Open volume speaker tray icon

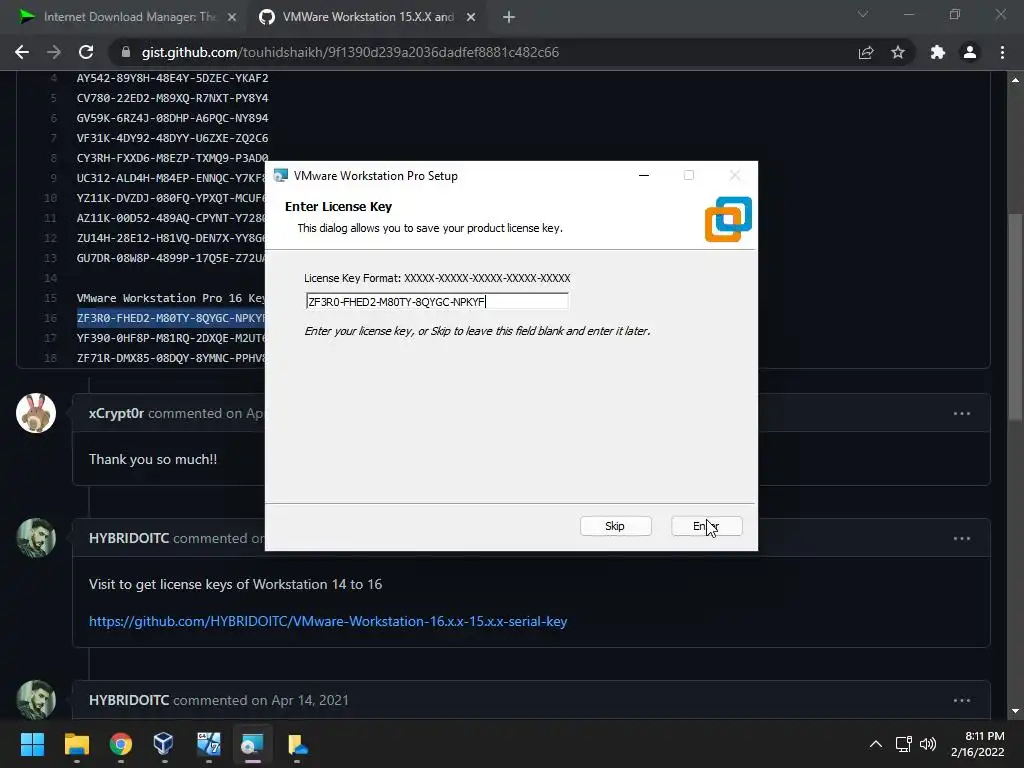pos(928,744)
